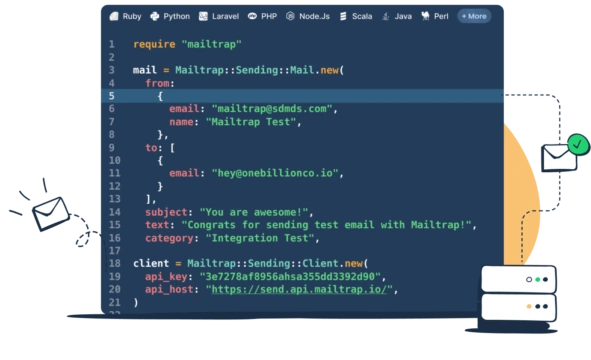Screen dimensions: 591x360
Task: Open the Java tab label
Action: pos(403,17)
